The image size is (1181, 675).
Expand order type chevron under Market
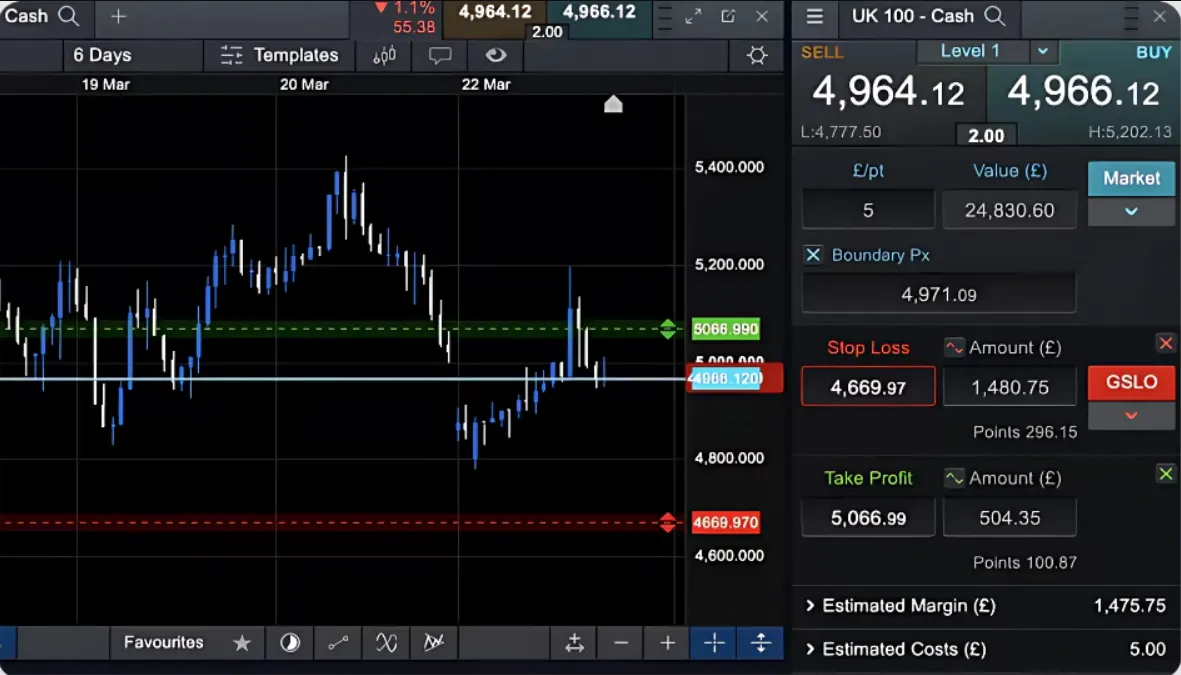click(1131, 212)
